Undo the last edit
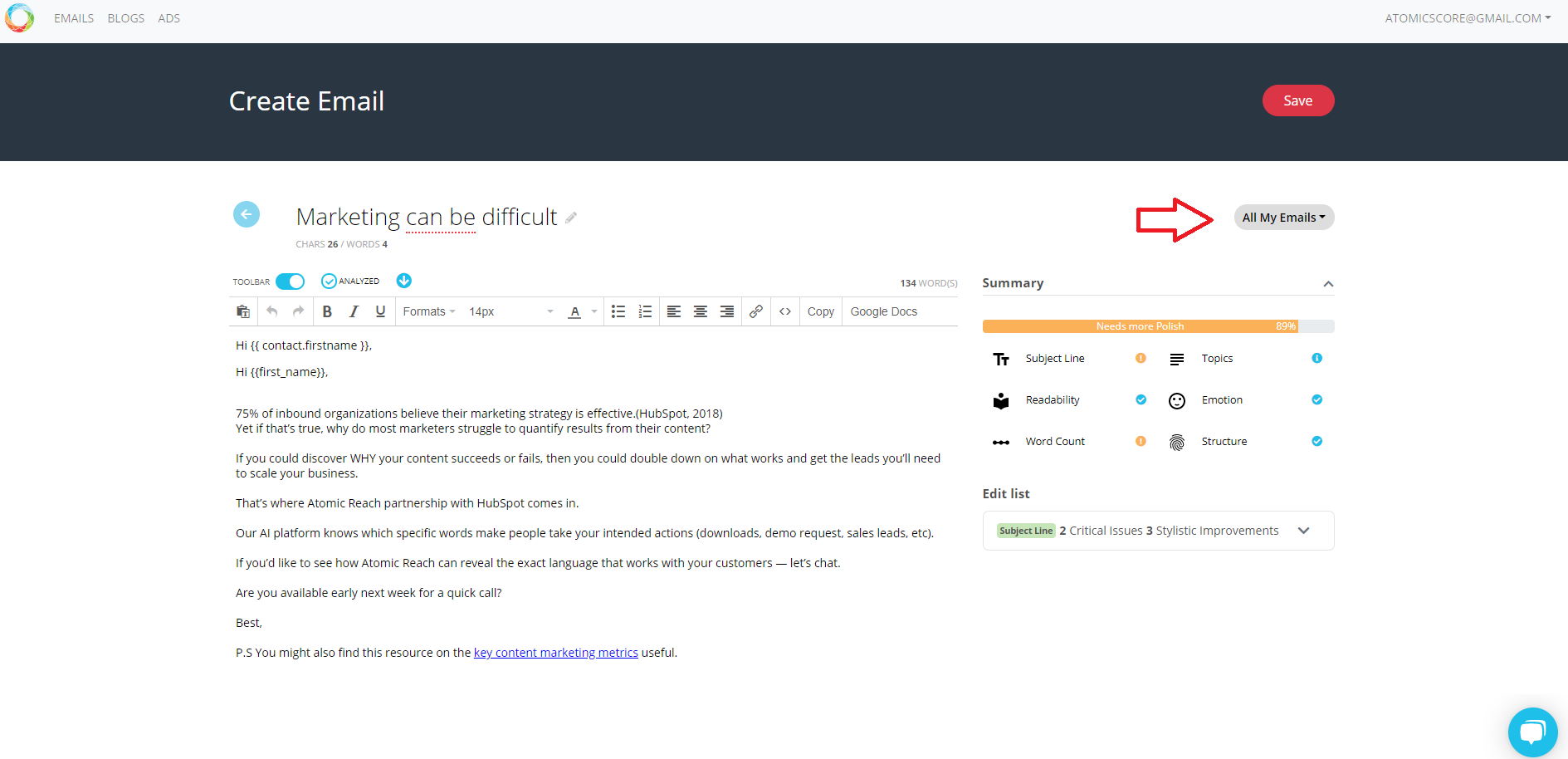1568x759 pixels. 272,311
